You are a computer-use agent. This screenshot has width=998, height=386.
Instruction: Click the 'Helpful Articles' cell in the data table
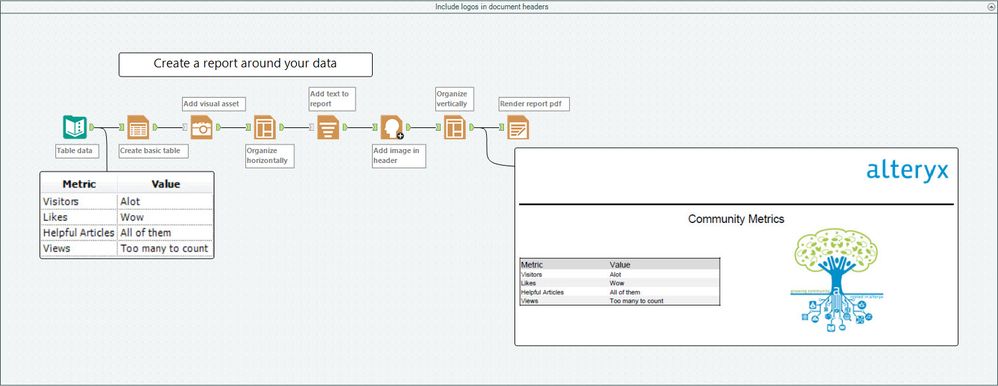pos(79,233)
